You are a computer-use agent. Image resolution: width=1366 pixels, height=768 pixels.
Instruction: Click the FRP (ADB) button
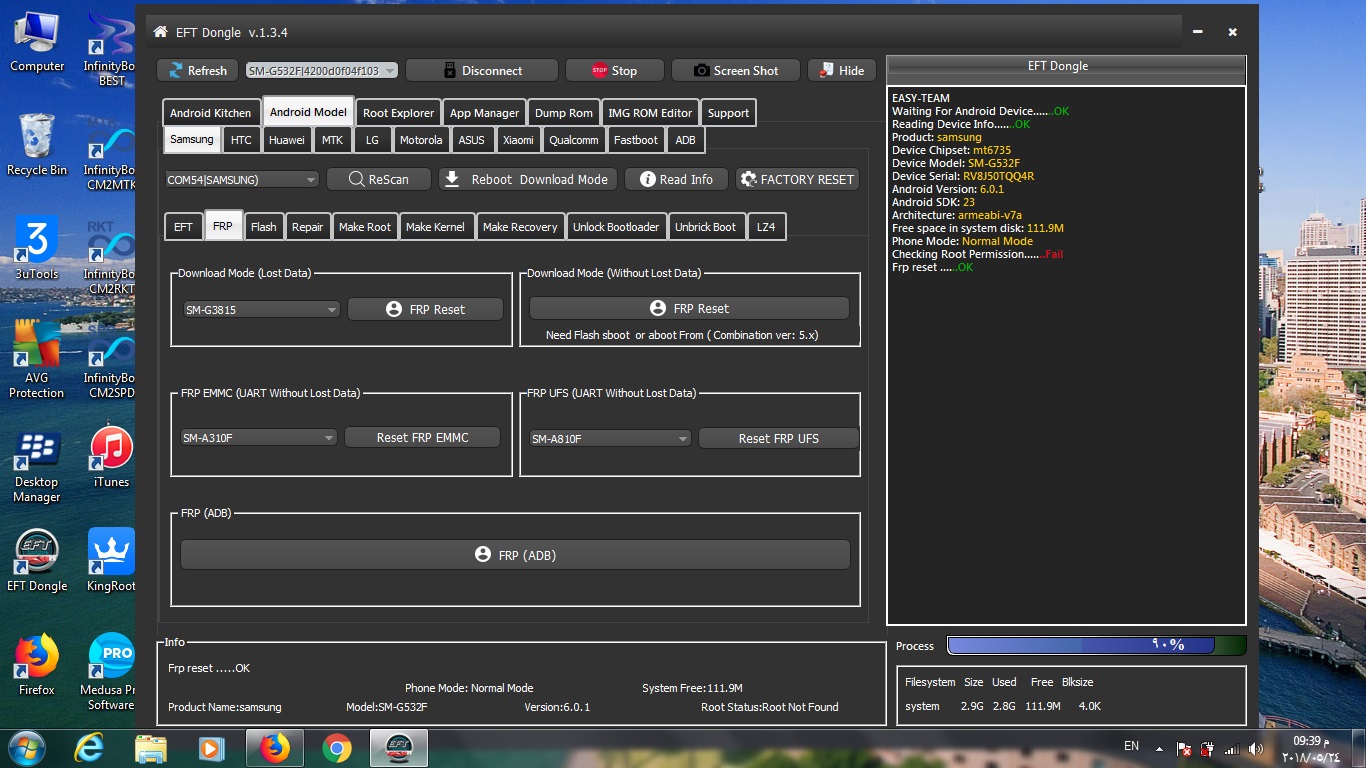pyautogui.click(x=515, y=554)
